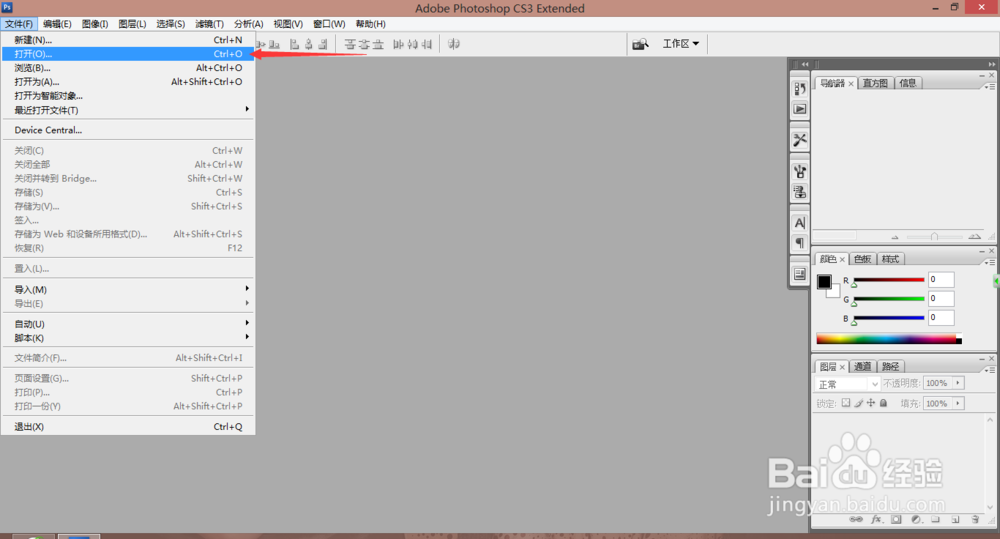Click Distribute left edges icon
Viewport: 1000px width, 539px height.
(x=399, y=44)
